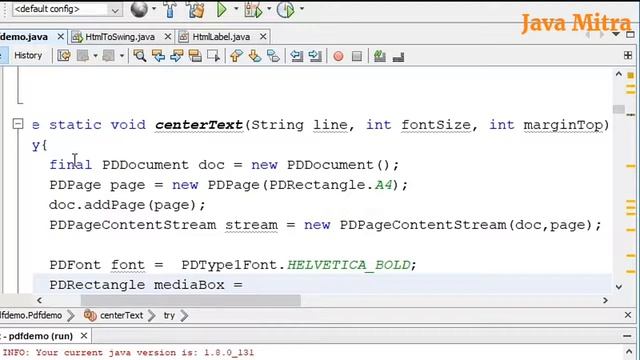Click Find Previous Occurrence icon
The image size is (640, 360).
(158, 56)
